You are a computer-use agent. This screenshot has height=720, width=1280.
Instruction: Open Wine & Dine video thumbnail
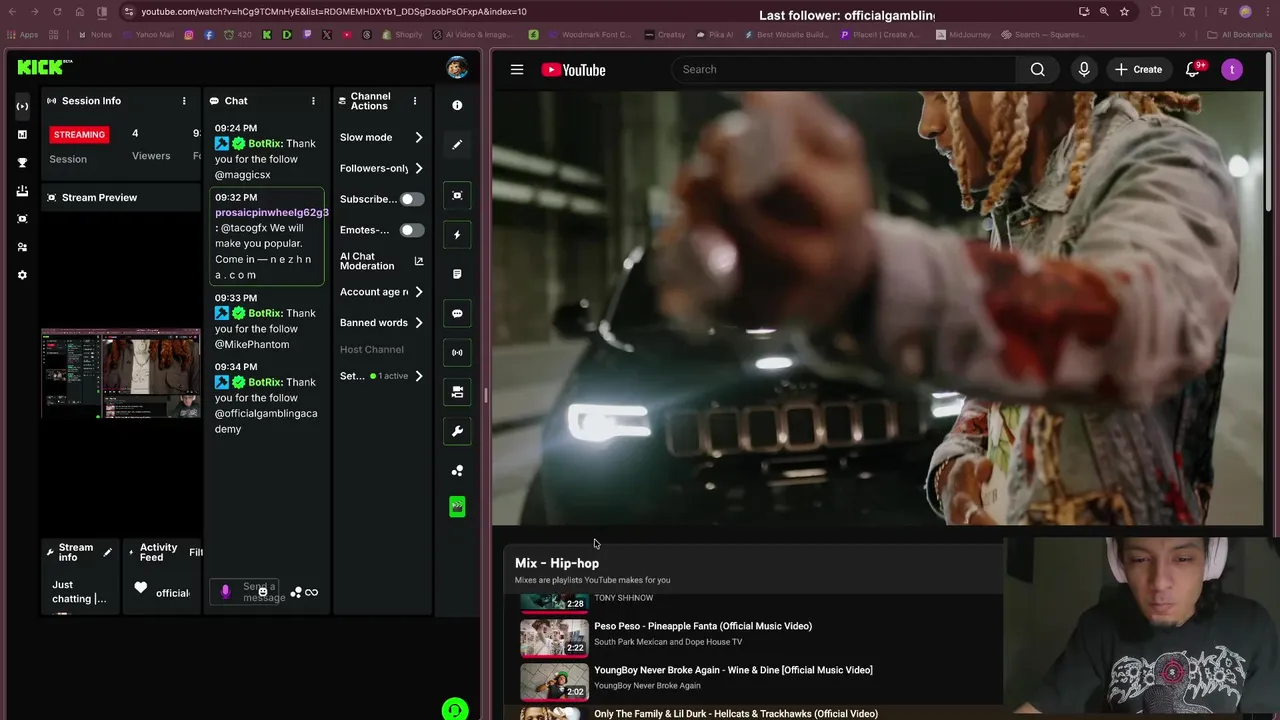click(x=554, y=682)
